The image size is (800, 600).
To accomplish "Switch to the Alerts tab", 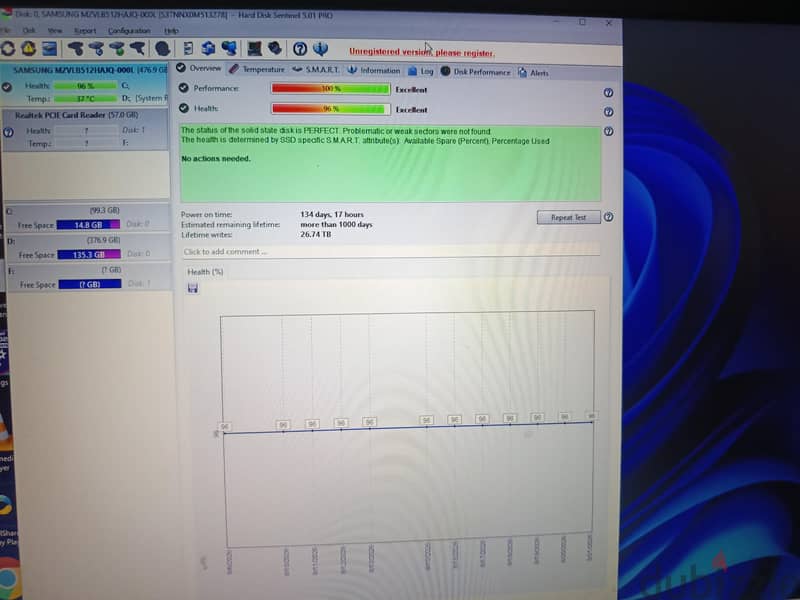I will [x=533, y=72].
